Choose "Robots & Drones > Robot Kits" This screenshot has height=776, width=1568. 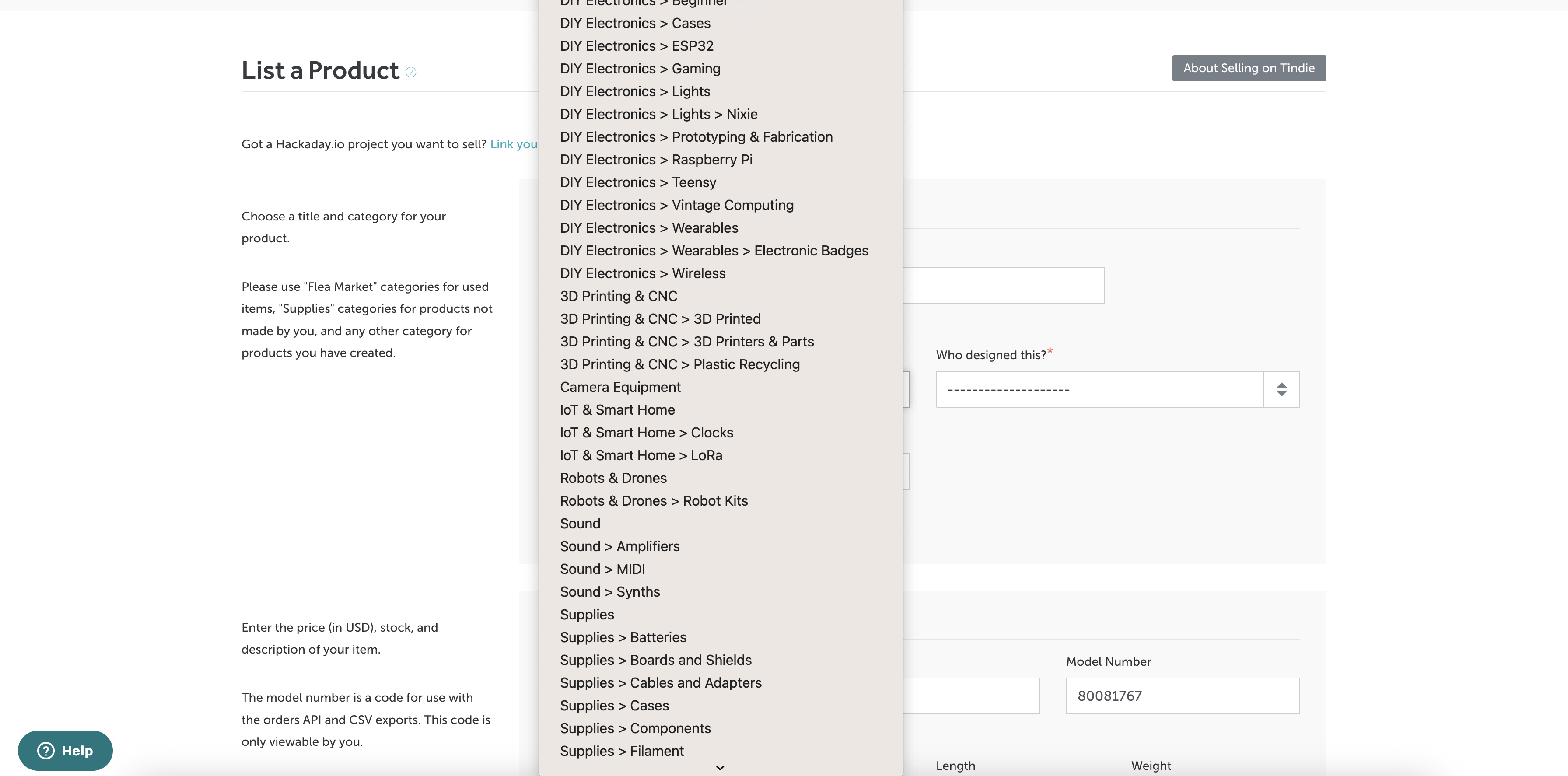(x=654, y=500)
